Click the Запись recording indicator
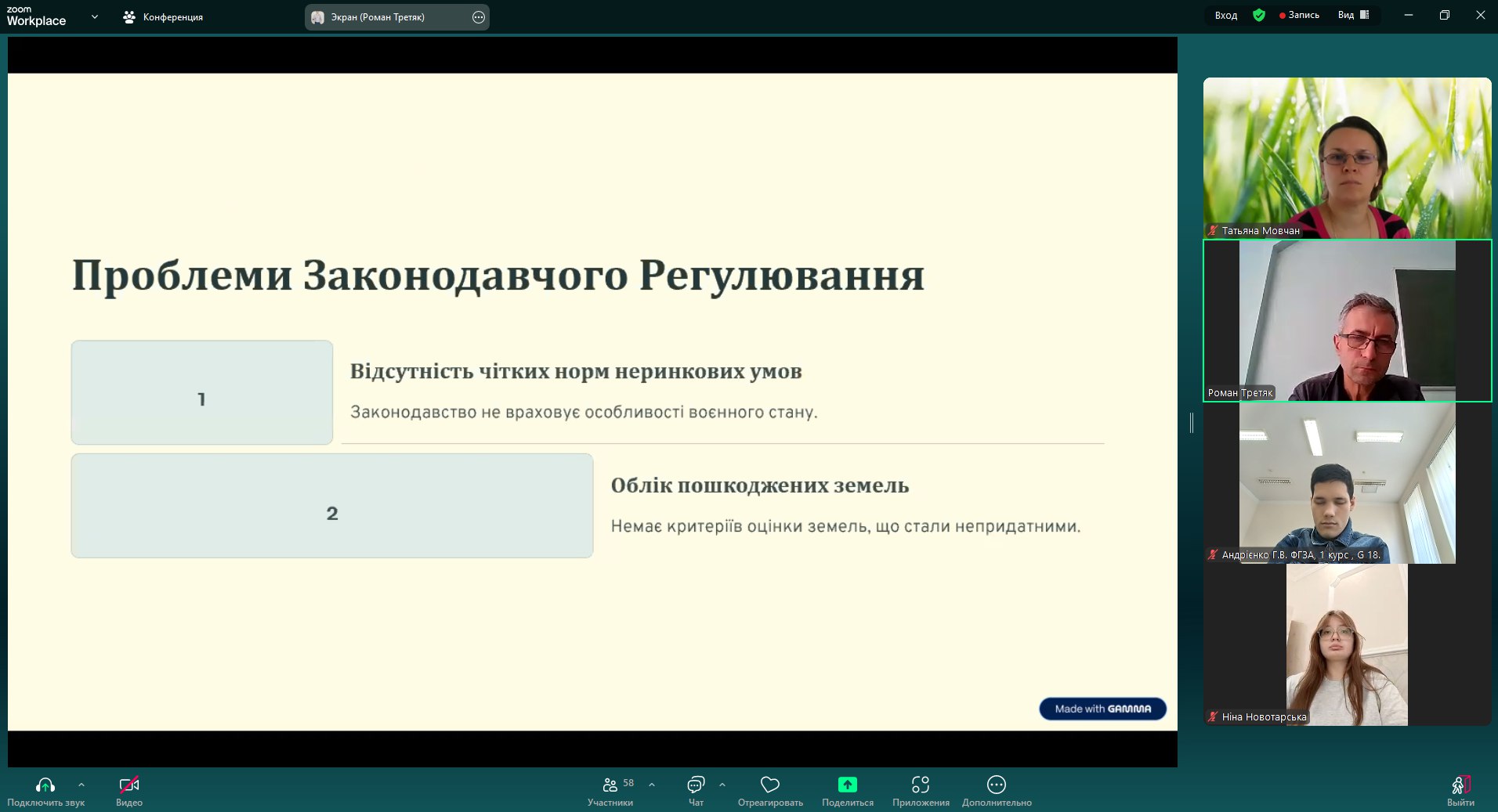 tap(1300, 15)
